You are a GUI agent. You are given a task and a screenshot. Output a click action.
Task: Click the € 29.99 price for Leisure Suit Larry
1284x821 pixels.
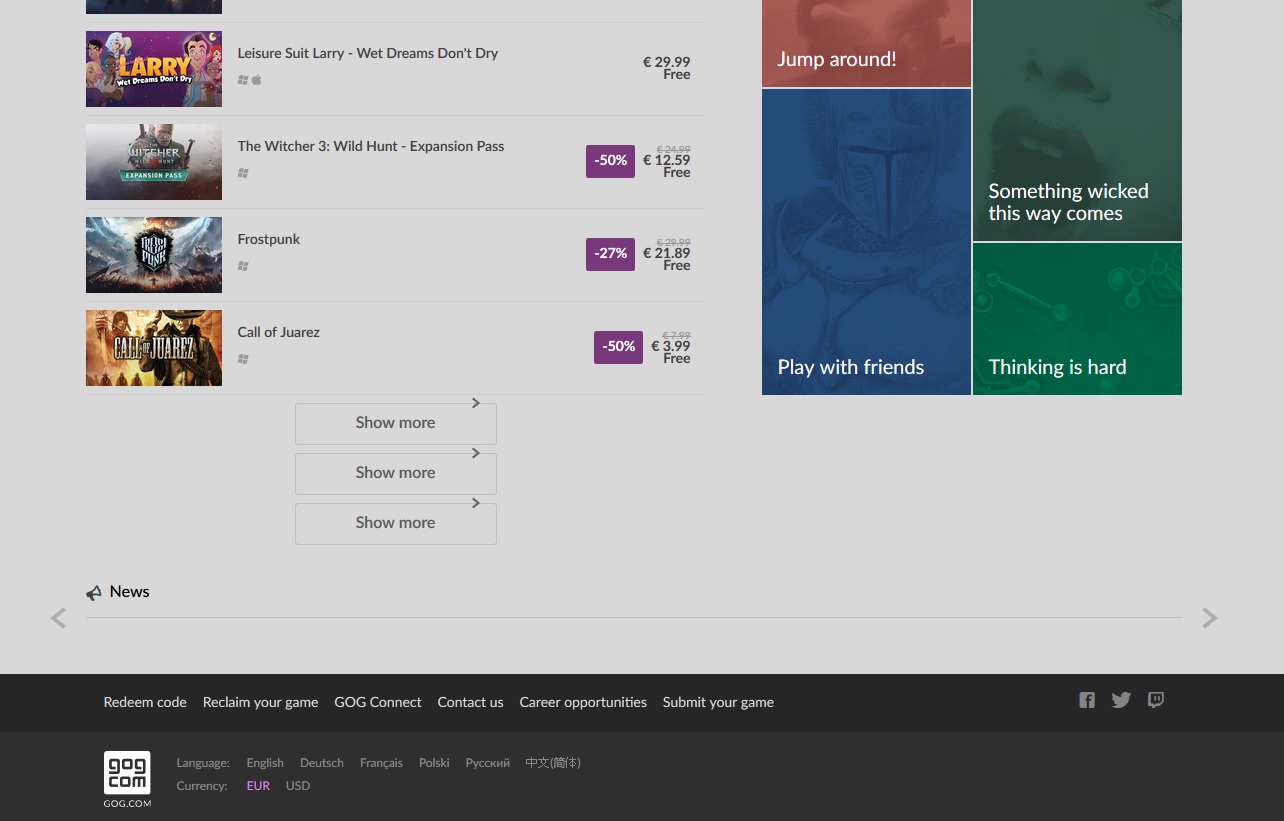coord(666,62)
